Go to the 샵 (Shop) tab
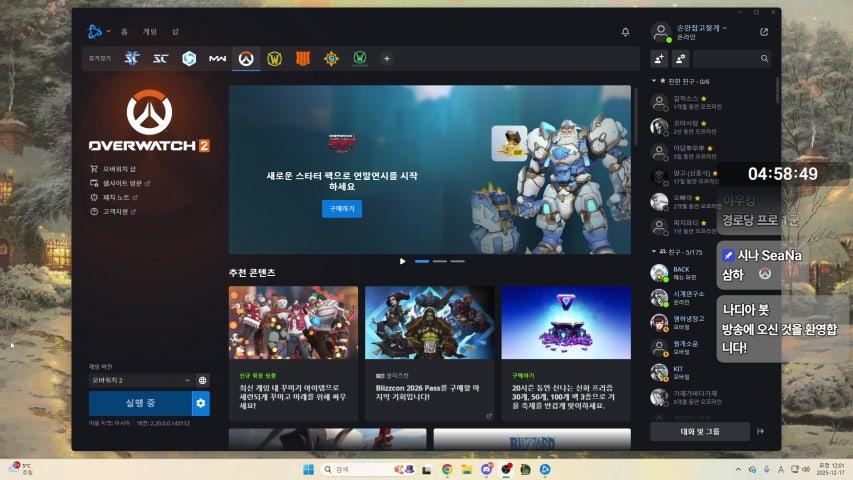Screen dimensions: 853x480 point(175,32)
